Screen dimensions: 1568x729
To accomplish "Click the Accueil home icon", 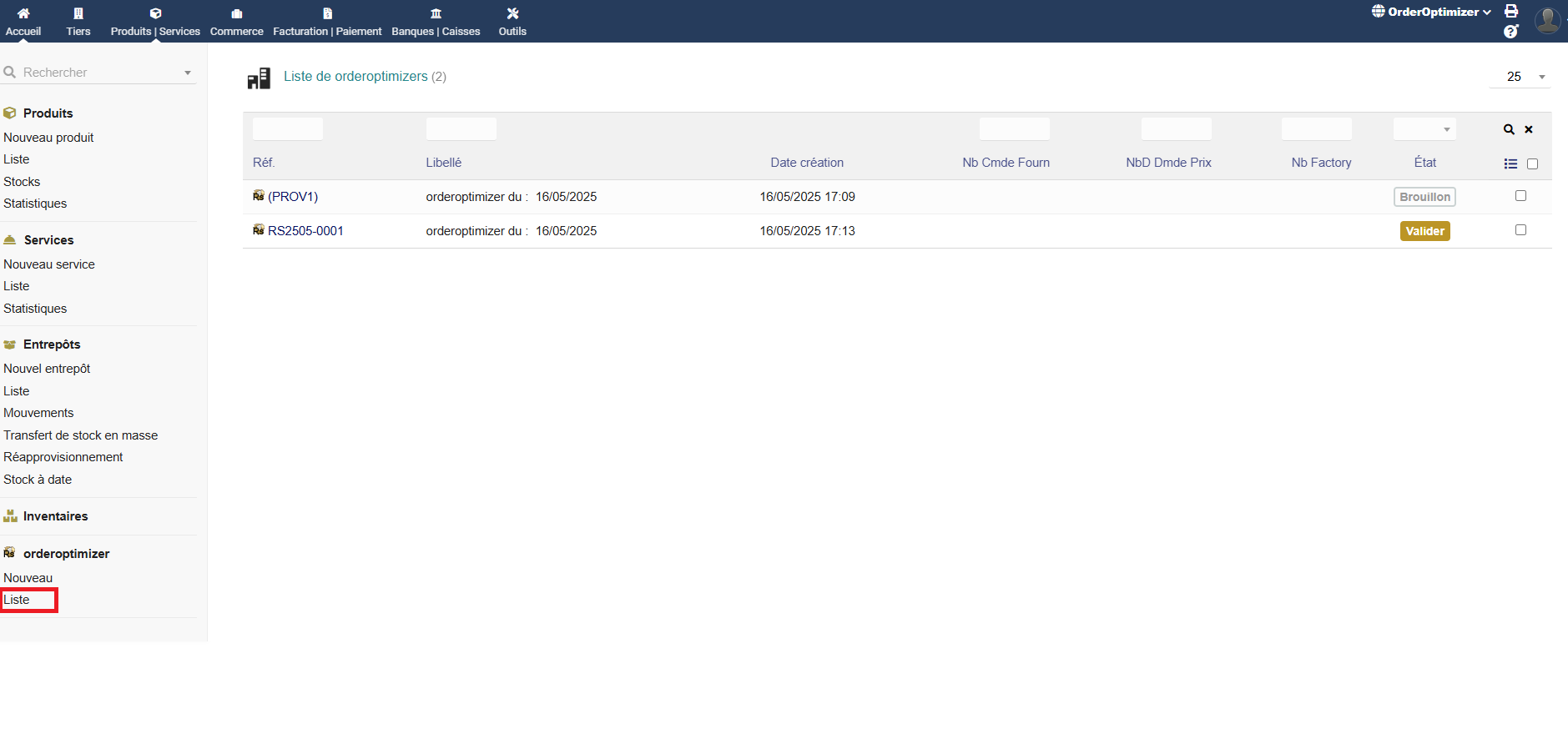I will pos(23,13).
